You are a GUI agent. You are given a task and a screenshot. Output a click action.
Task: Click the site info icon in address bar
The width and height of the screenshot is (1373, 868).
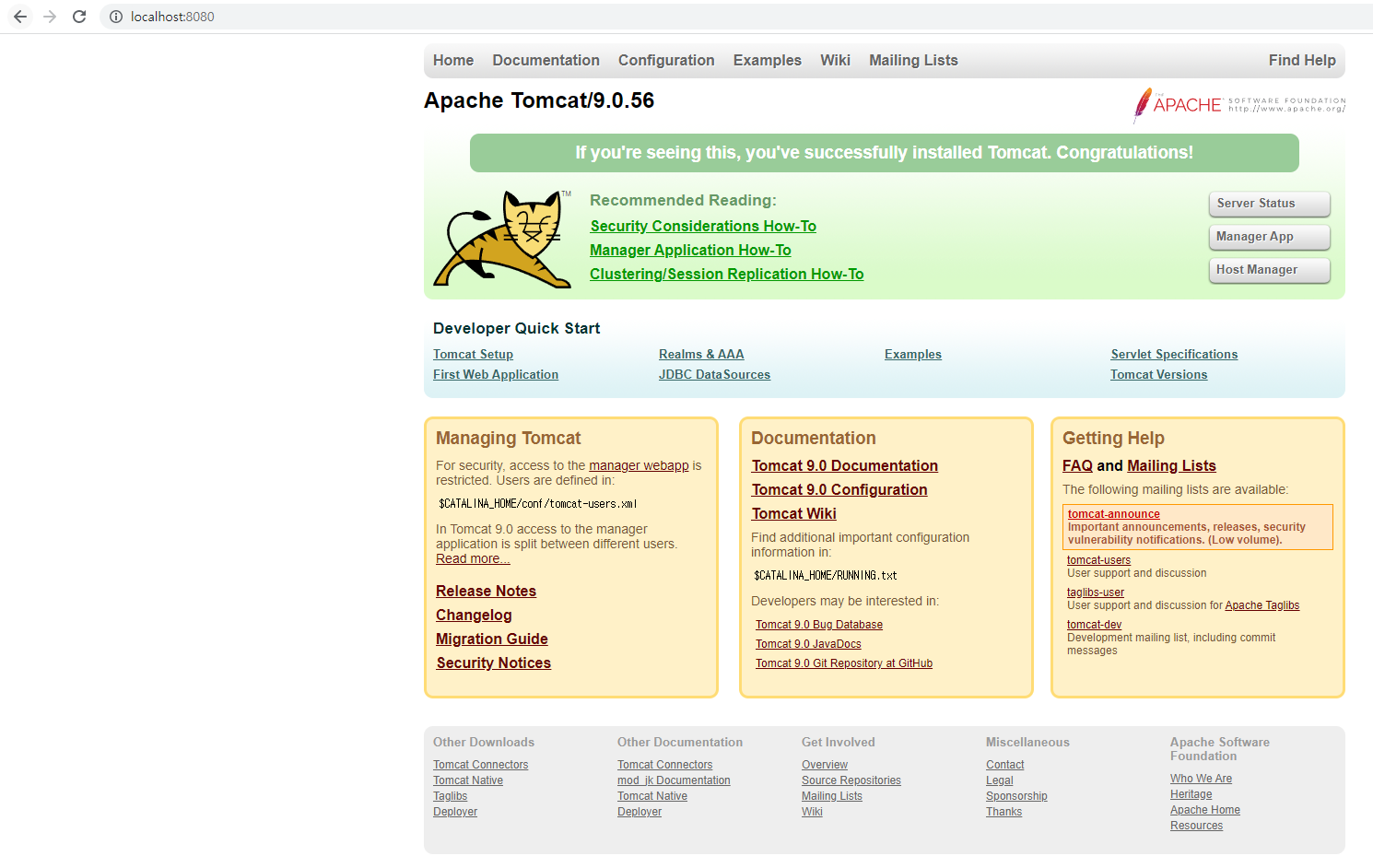[x=116, y=17]
